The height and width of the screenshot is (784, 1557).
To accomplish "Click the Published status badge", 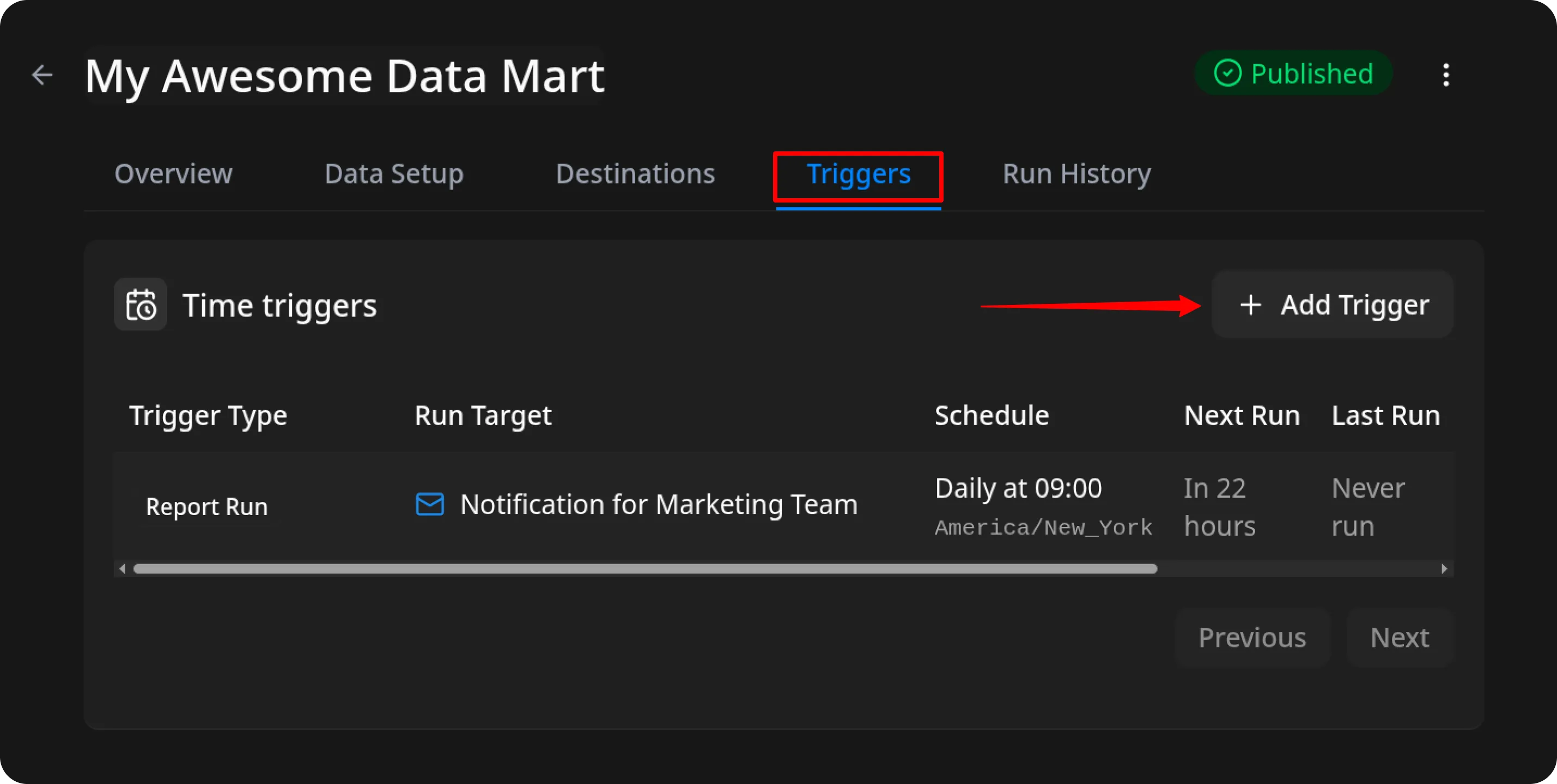I will (1293, 73).
